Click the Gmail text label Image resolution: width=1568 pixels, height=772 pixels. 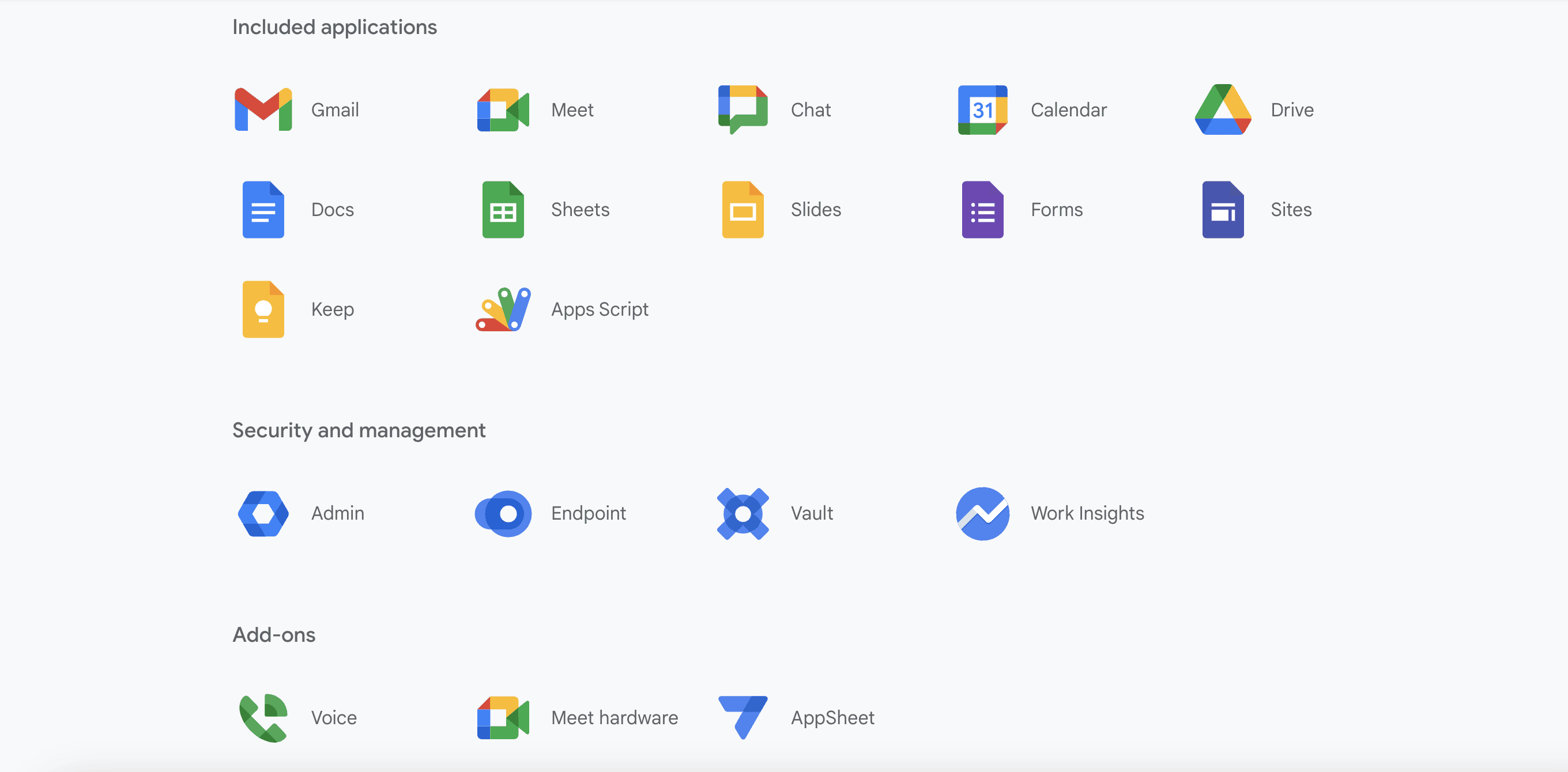pos(335,110)
